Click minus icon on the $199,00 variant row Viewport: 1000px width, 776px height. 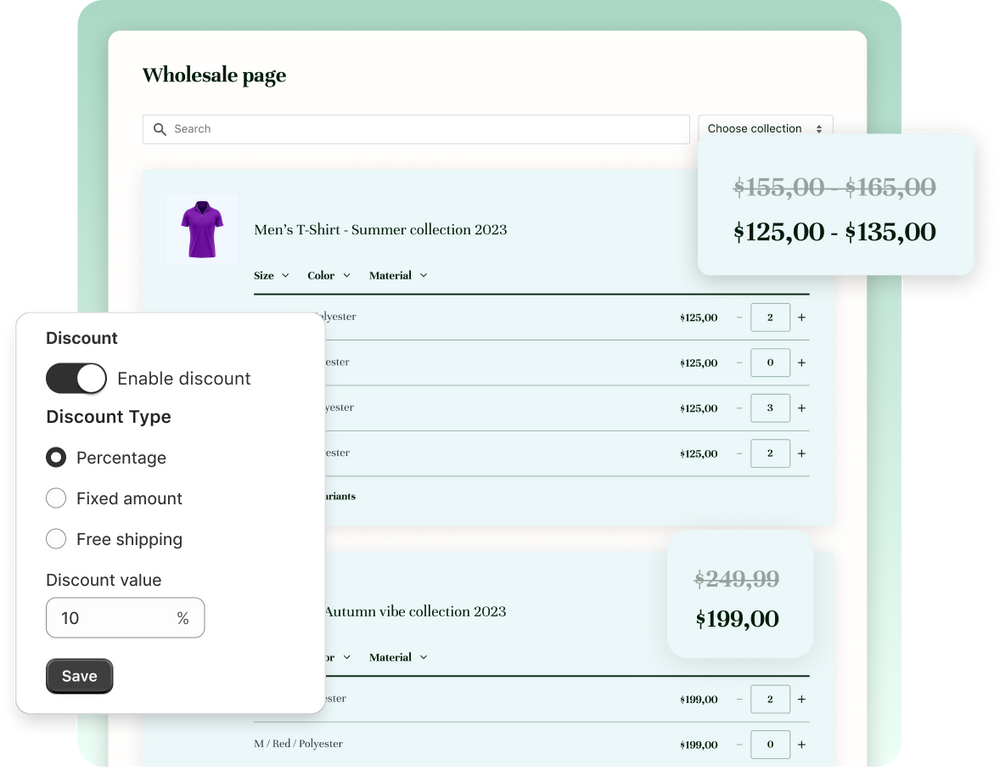740,699
